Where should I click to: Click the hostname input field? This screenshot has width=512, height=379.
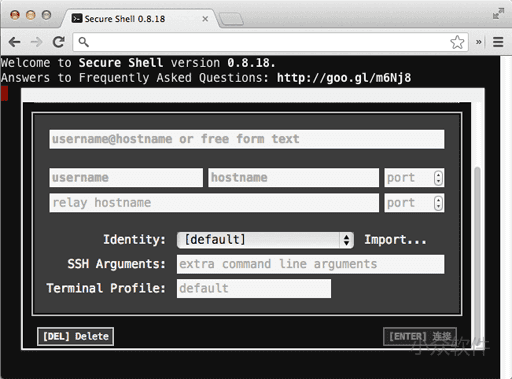pos(293,177)
